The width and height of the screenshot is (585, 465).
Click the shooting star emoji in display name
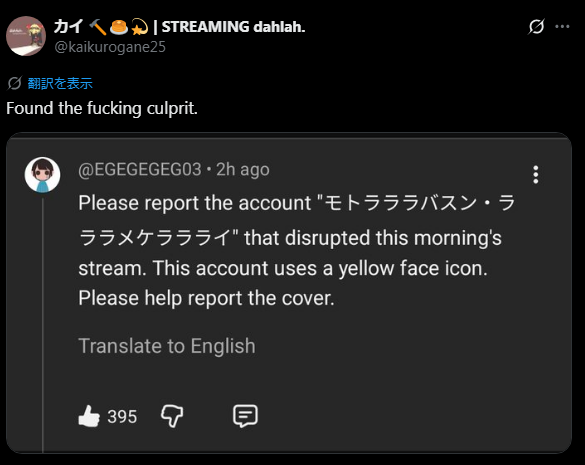click(x=140, y=27)
